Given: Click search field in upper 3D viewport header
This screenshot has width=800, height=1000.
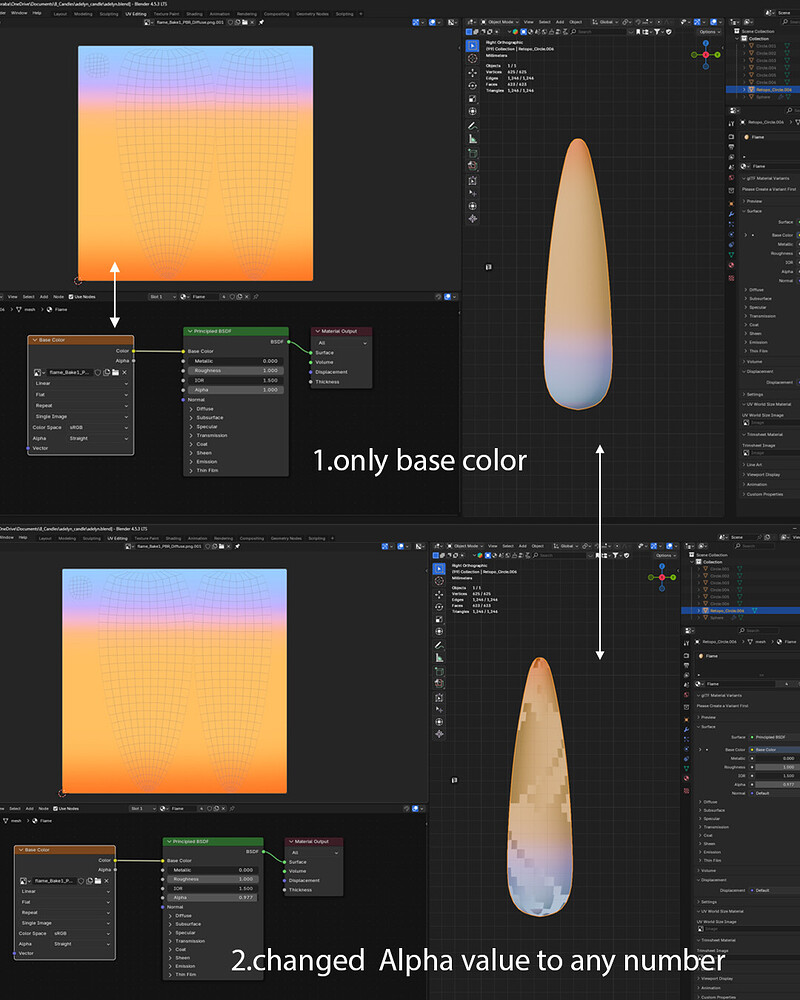Looking at the screenshot, I should click(601, 31).
